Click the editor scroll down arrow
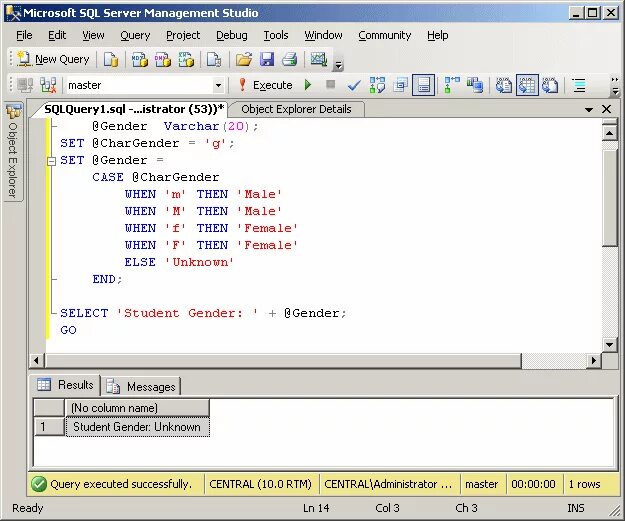Screen dimensions: 625x521 (609, 344)
